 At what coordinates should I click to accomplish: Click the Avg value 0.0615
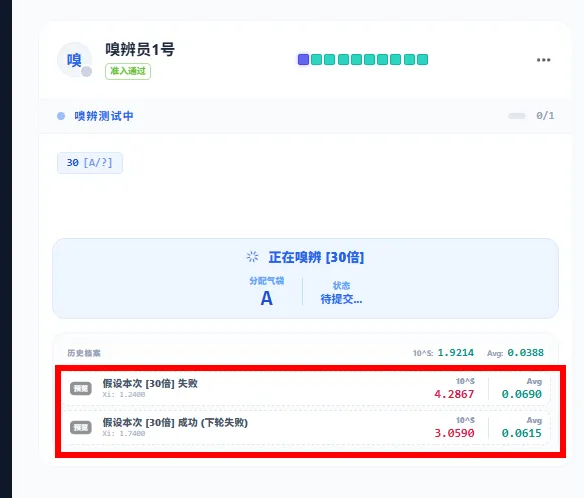(x=521, y=433)
